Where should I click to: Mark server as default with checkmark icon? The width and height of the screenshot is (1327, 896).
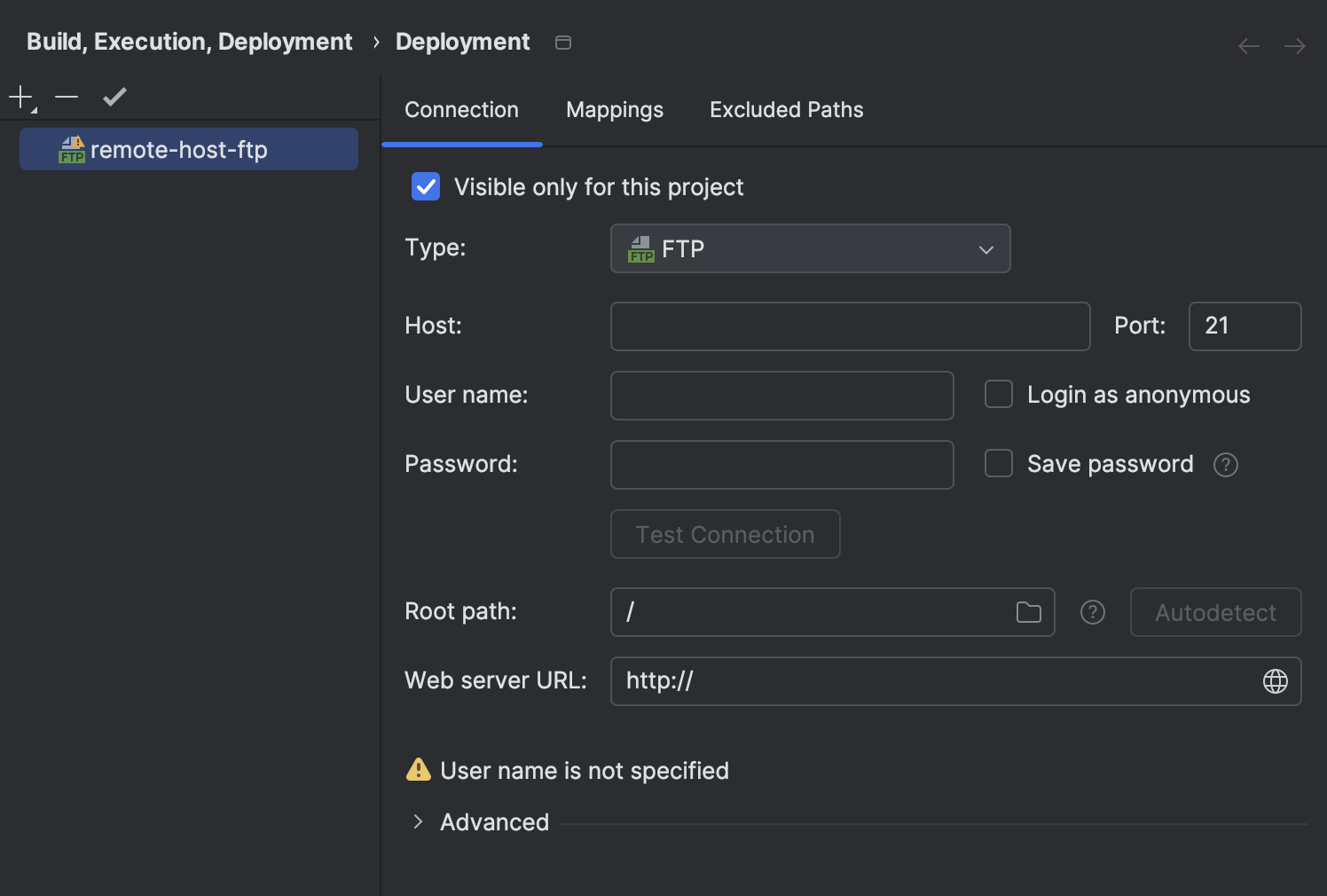coord(114,97)
